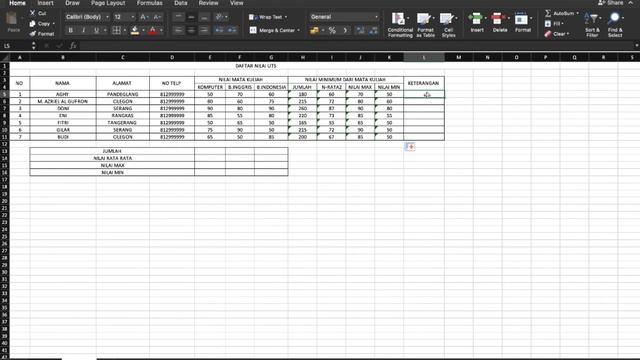Switch to the Insert tab

click(45, 3)
